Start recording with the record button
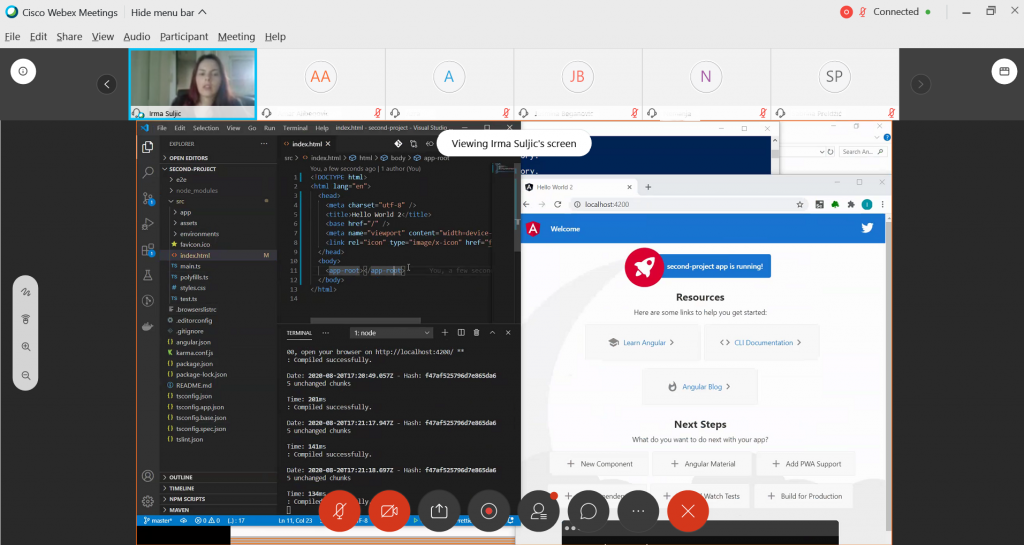 tap(489, 511)
